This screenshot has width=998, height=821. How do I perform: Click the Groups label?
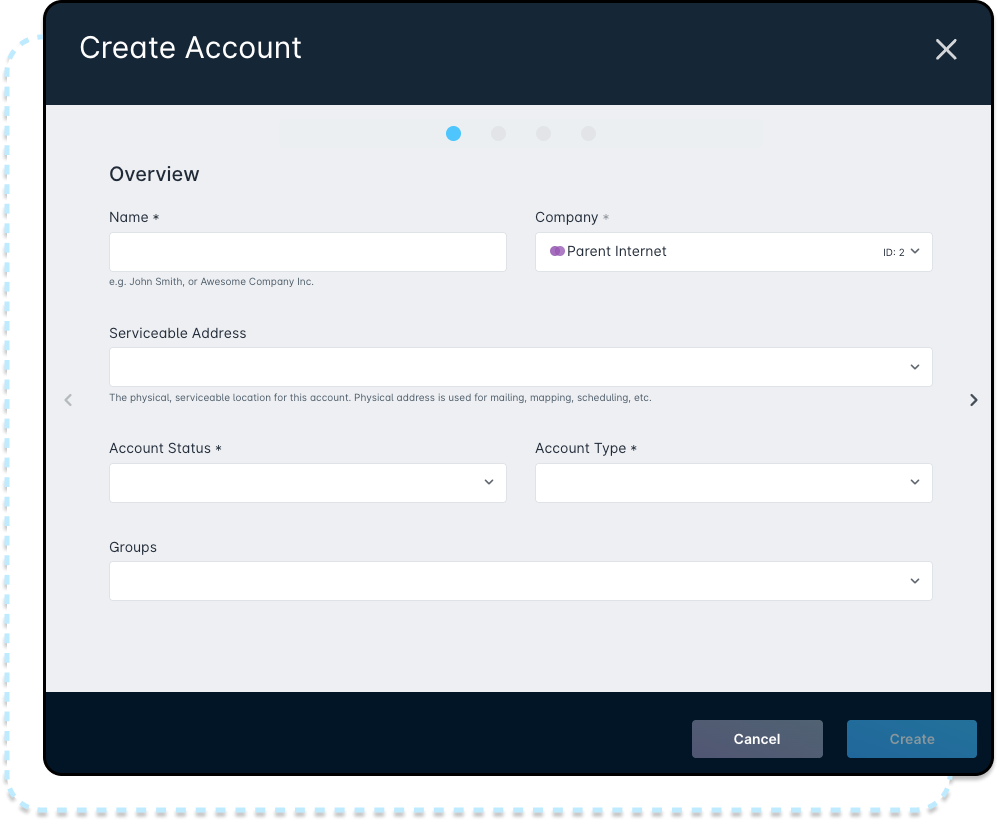pyautogui.click(x=133, y=547)
